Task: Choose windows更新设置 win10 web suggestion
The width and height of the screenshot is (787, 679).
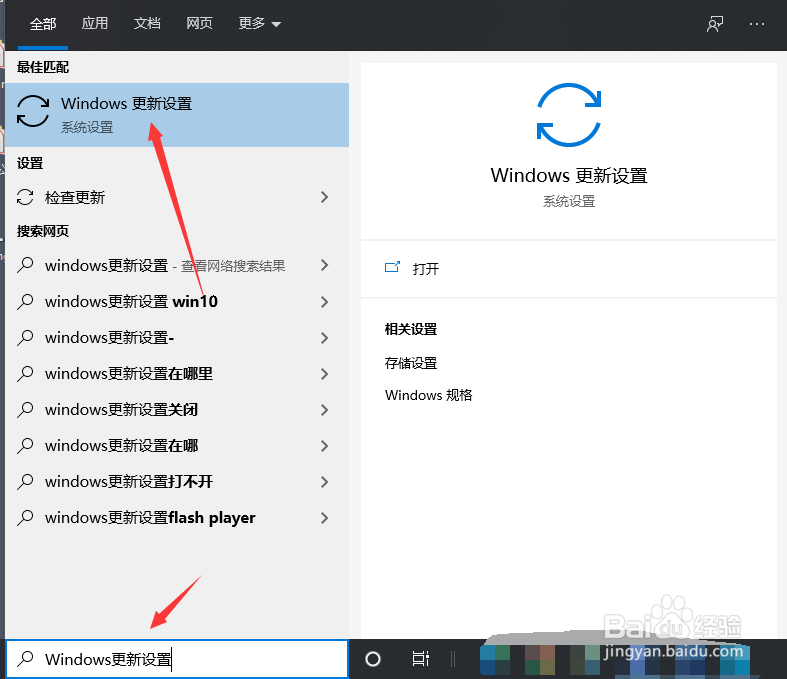Action: [x=177, y=302]
